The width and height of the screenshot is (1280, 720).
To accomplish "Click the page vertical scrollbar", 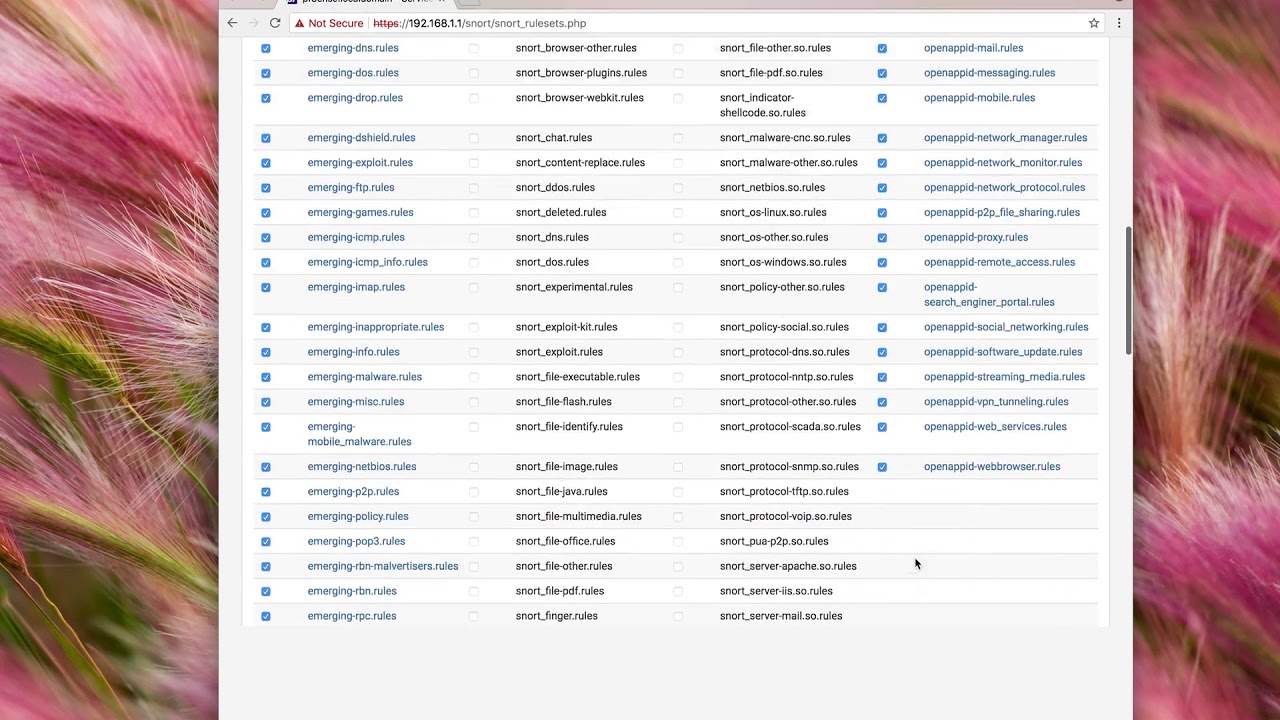I will [1128, 290].
